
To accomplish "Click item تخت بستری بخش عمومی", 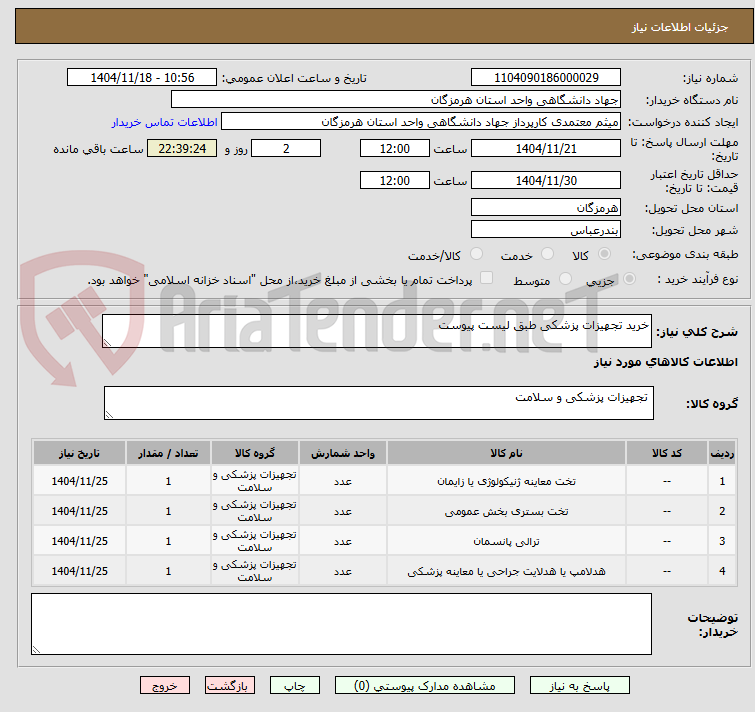I will click(x=506, y=511).
